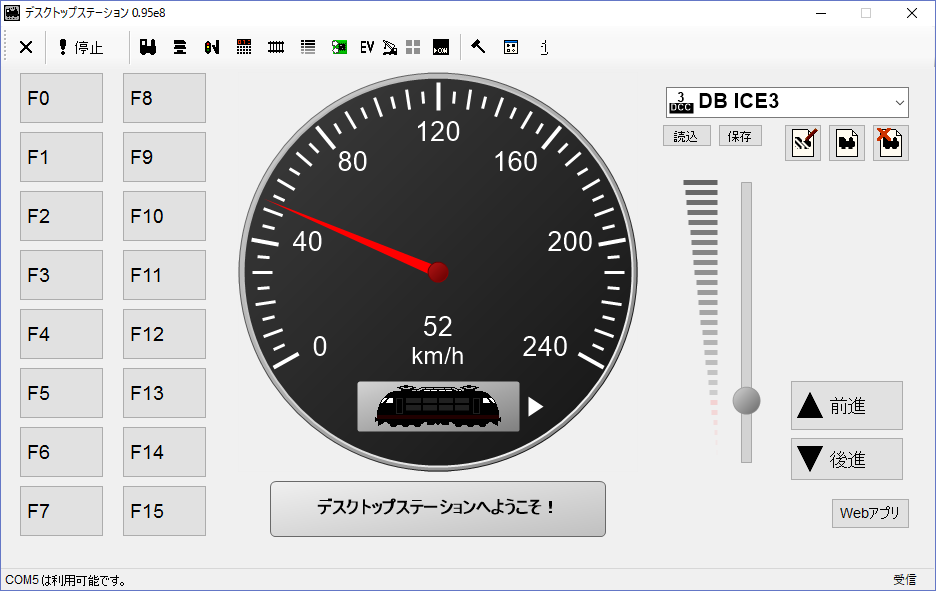Click the locomotive image on the speedometer

coord(438,407)
